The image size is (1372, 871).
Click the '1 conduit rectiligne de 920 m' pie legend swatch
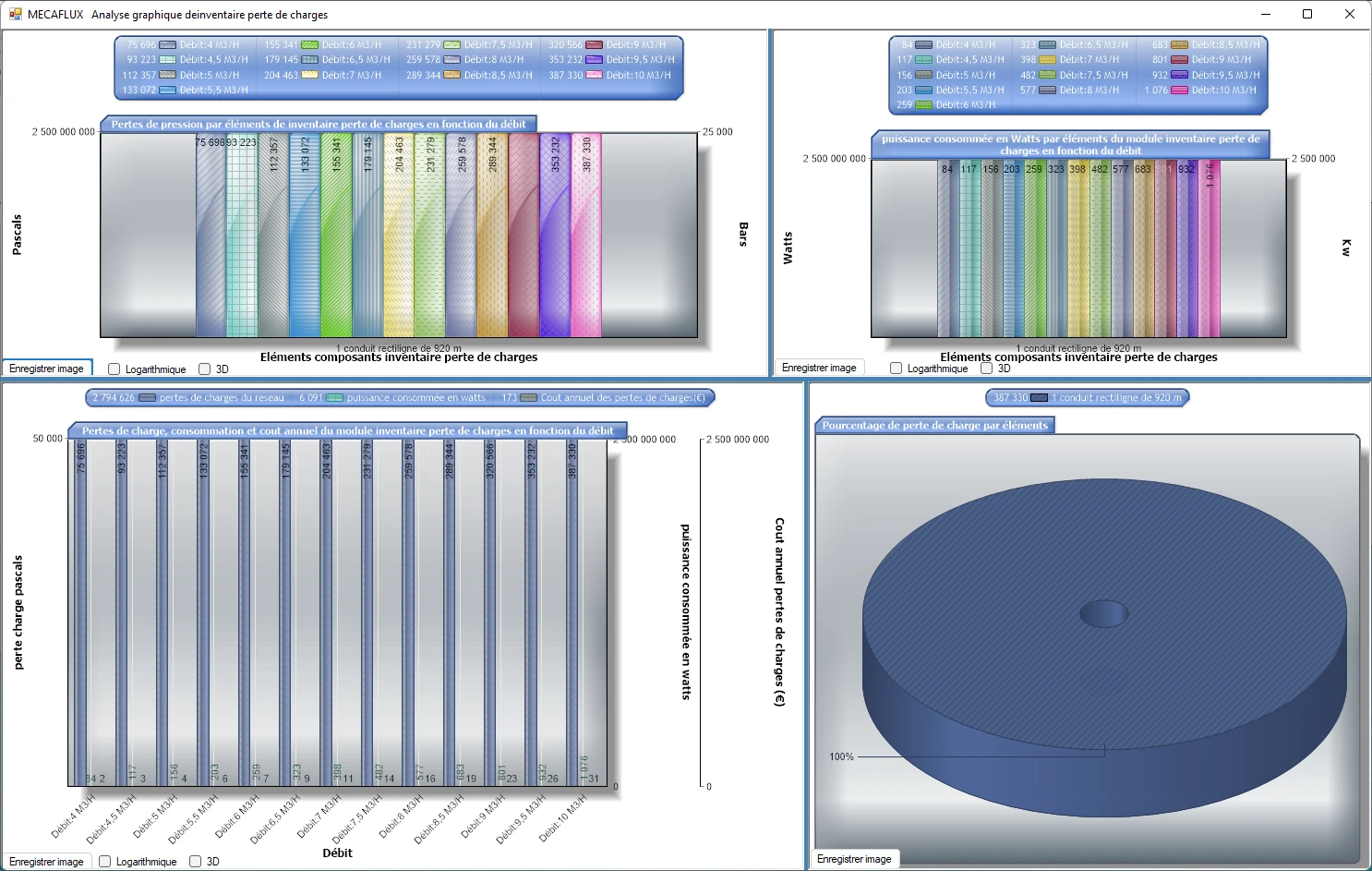coord(1040,398)
